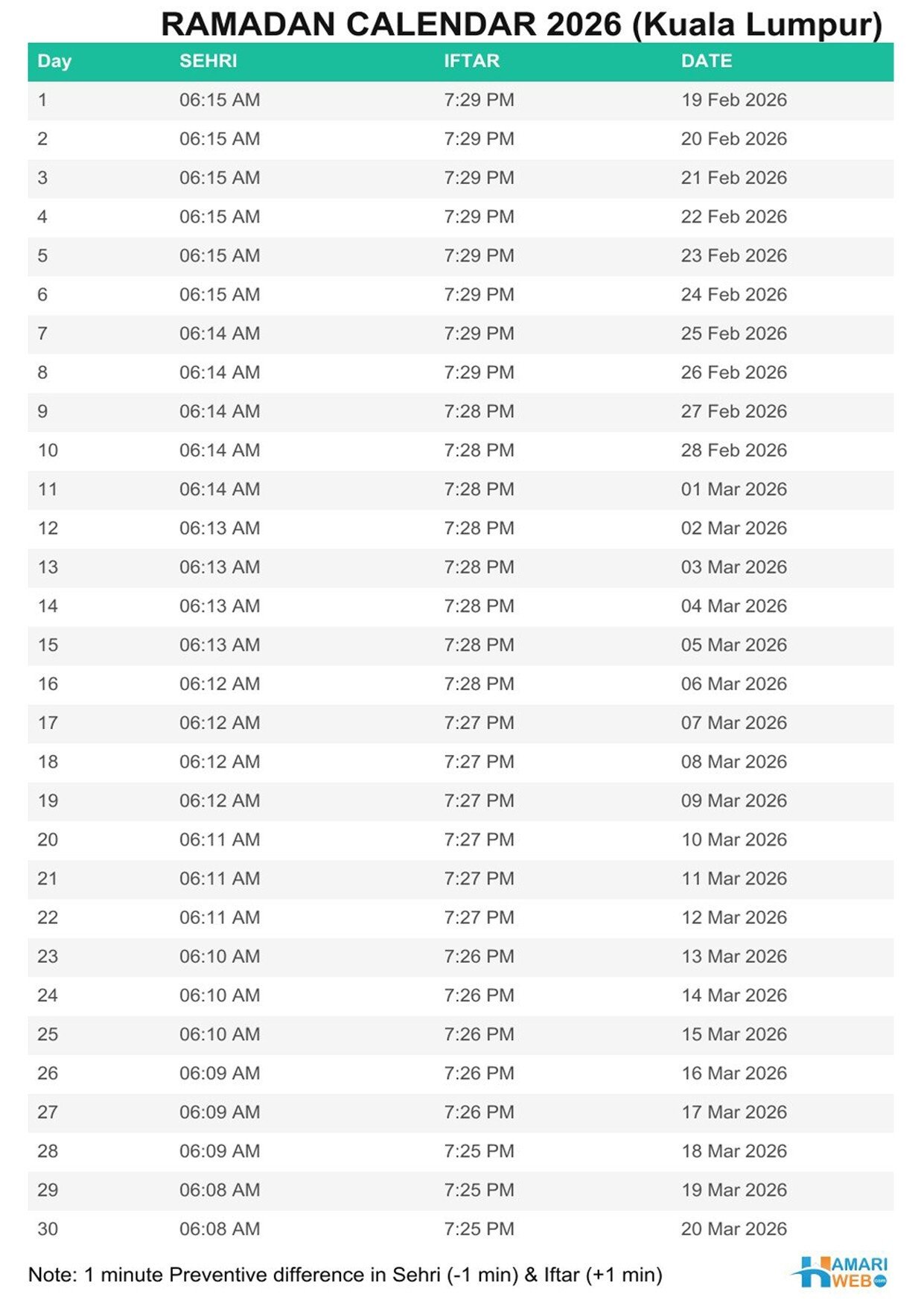Click the 7:27 PM Iftar time for day 17
The height and width of the screenshot is (1306, 924).
[x=479, y=723]
